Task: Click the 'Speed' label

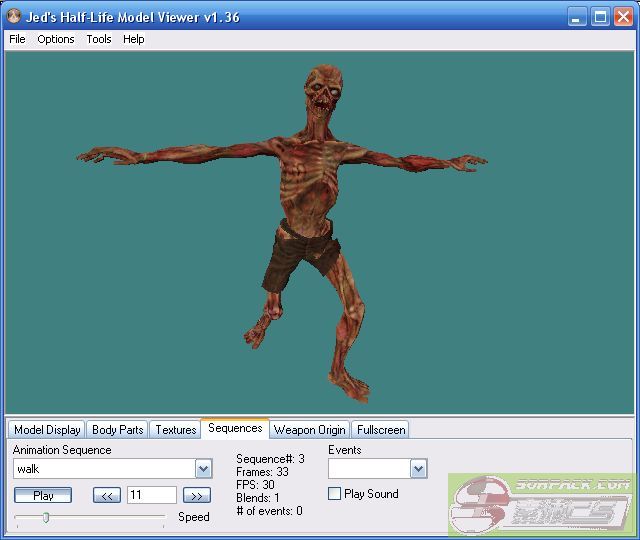Action: coord(194,517)
